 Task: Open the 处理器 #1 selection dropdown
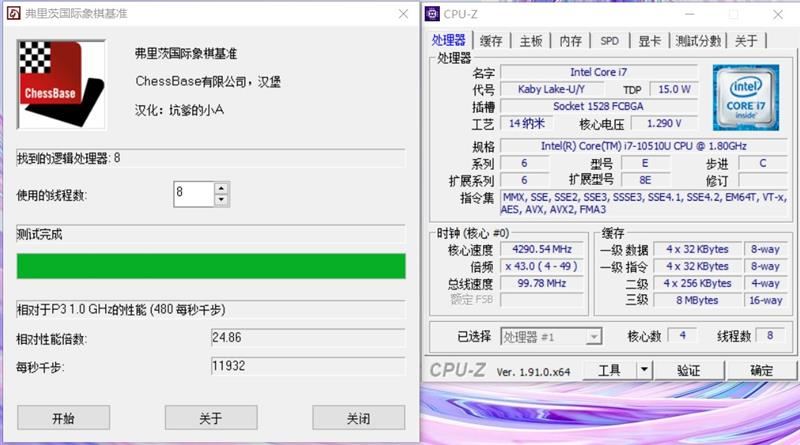point(551,337)
